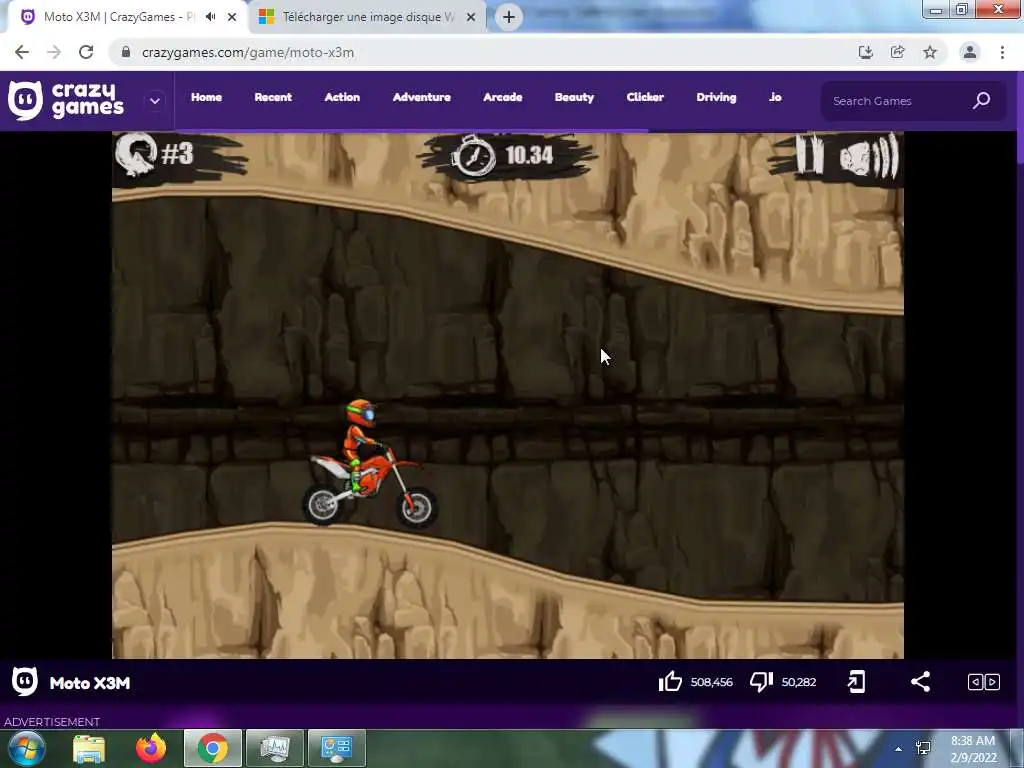Show hidden system tray icons
1024x768 pixels.
click(x=899, y=749)
